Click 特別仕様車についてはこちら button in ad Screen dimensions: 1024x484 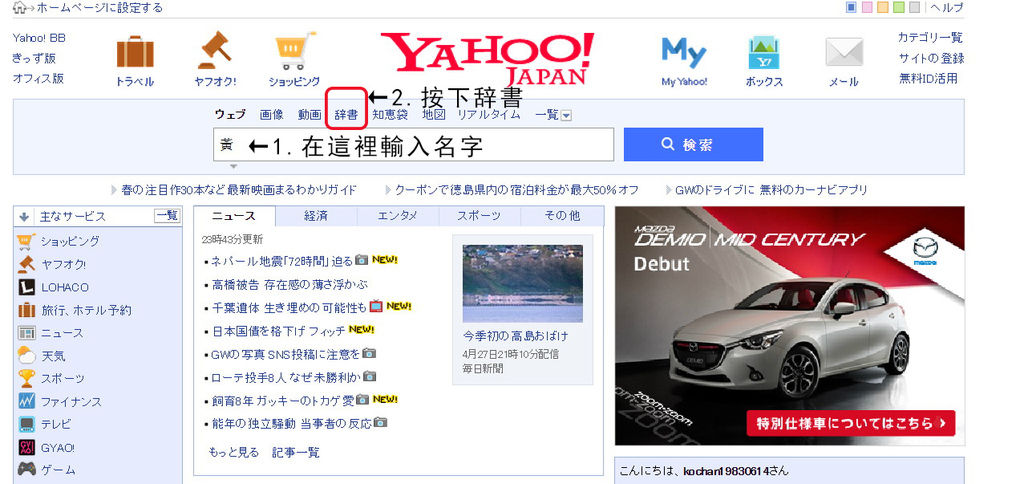(x=851, y=423)
